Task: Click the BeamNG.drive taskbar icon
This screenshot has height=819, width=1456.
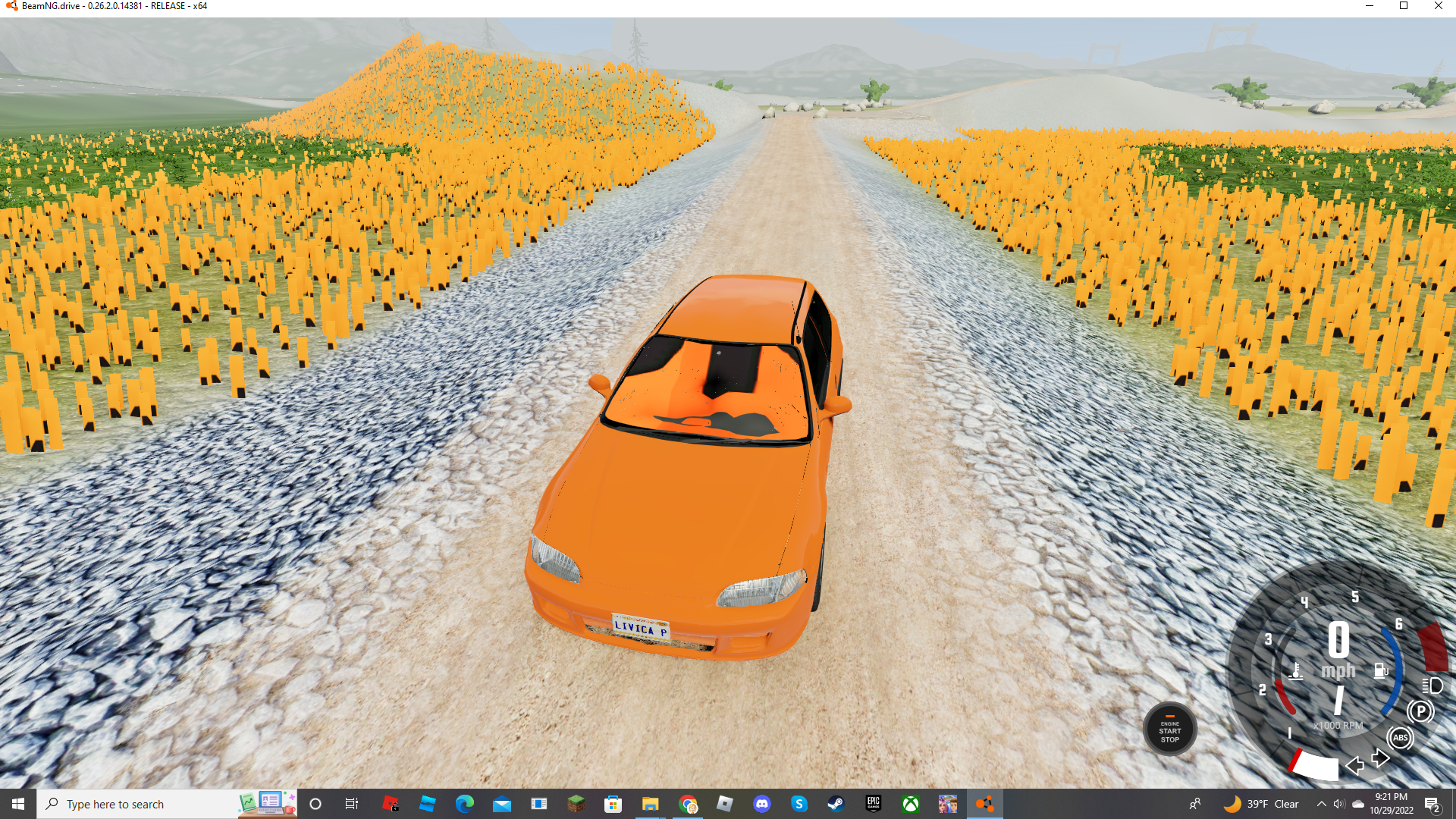Action: [984, 804]
